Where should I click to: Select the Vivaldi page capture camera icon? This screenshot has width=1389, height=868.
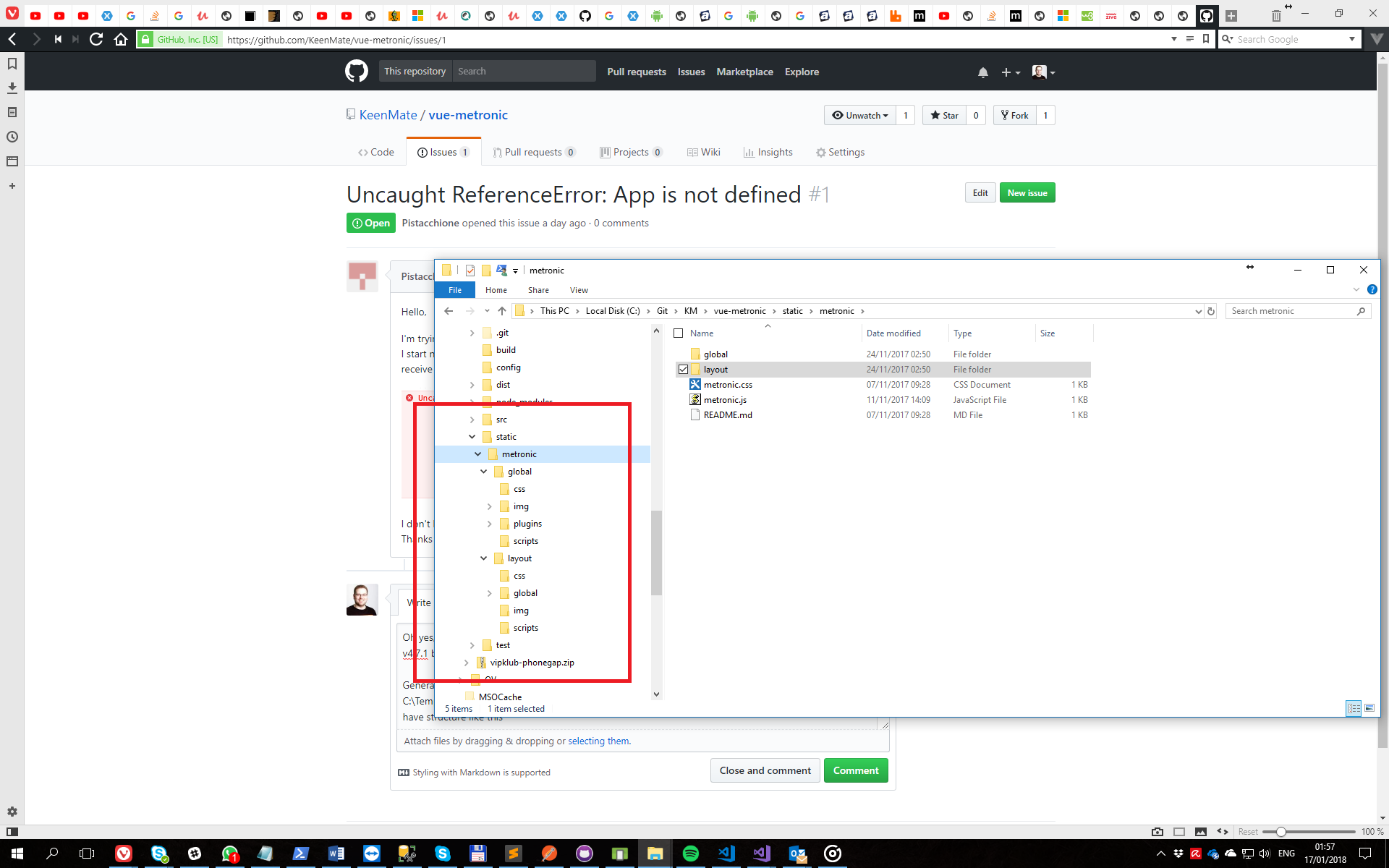[x=1157, y=831]
